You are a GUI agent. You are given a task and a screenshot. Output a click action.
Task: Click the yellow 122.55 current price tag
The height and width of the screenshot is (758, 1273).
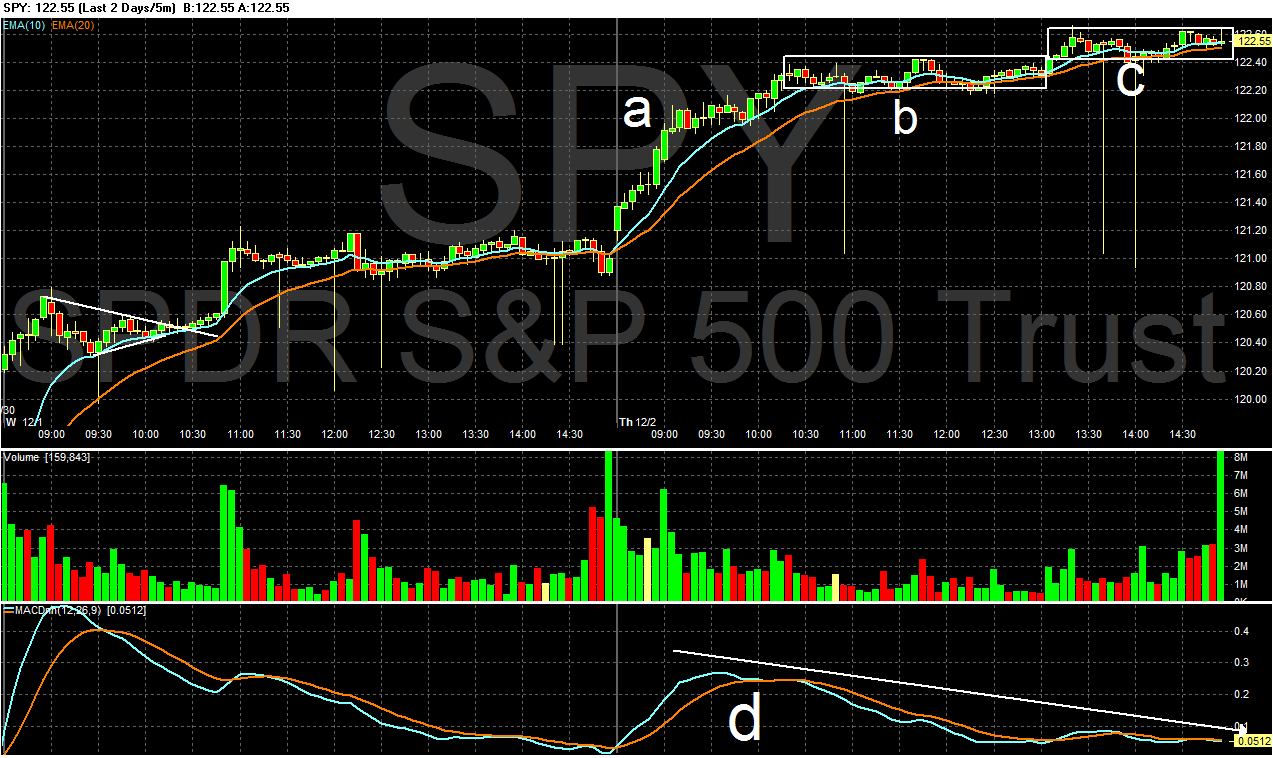point(1253,40)
